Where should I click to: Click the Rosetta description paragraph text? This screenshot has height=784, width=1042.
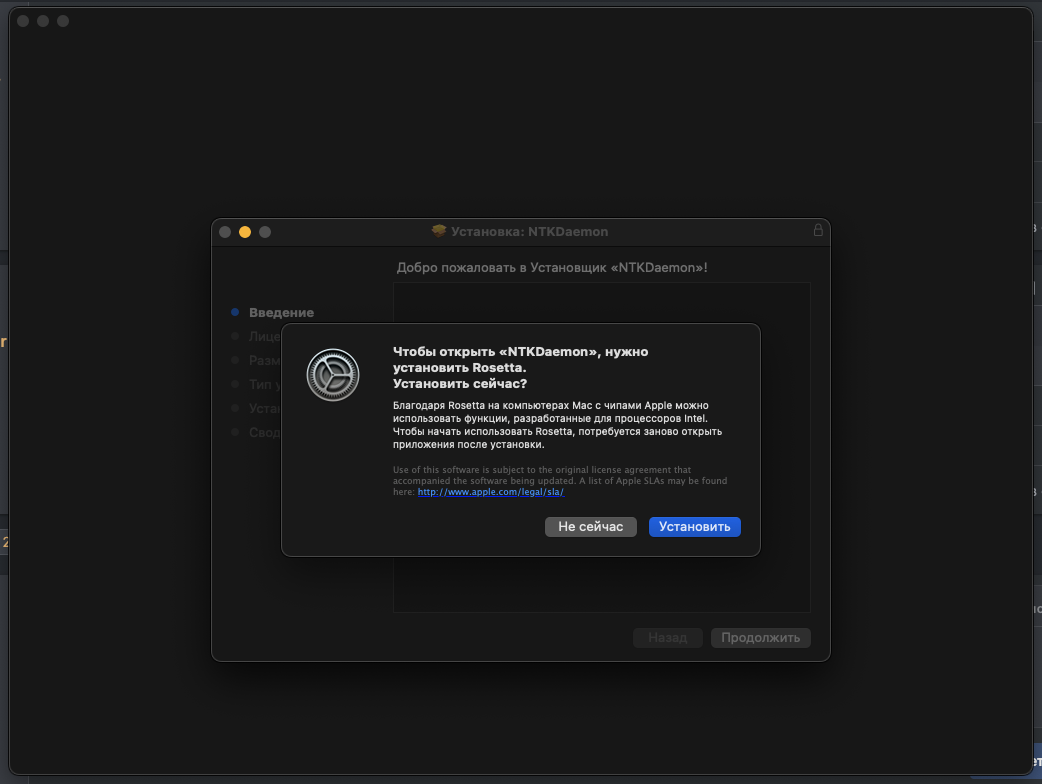[x=557, y=425]
